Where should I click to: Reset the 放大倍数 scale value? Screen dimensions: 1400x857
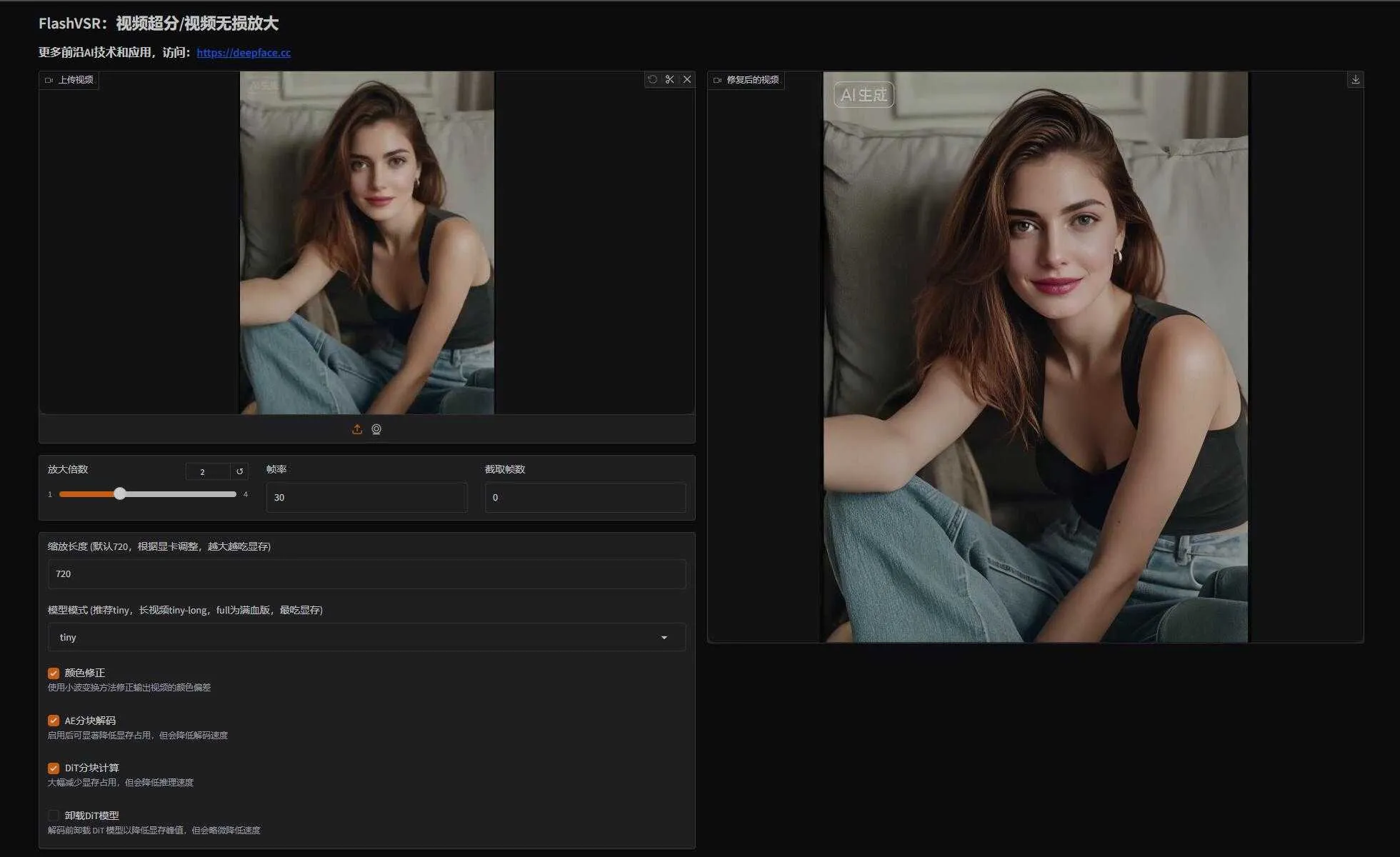pos(240,471)
